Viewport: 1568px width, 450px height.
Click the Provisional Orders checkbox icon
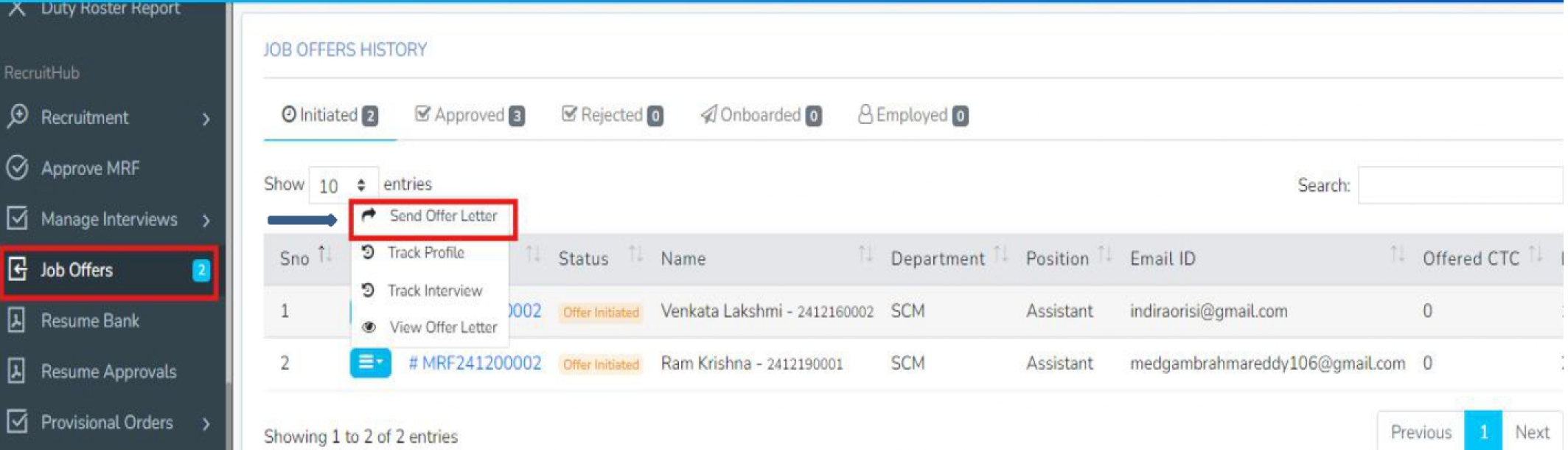pyautogui.click(x=17, y=422)
